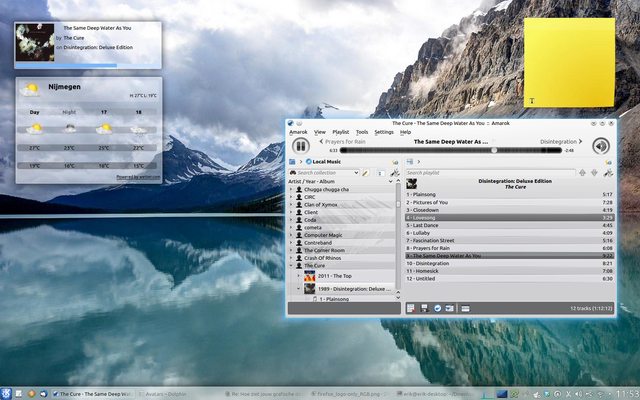
Task: Click the Search collection field
Action: 322,173
